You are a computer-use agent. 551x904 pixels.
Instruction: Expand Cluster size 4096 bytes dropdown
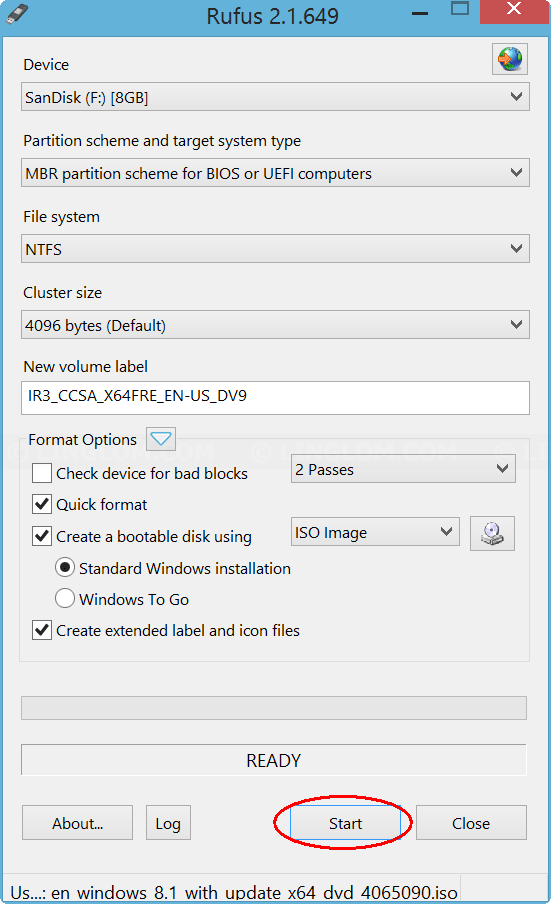coord(276,325)
